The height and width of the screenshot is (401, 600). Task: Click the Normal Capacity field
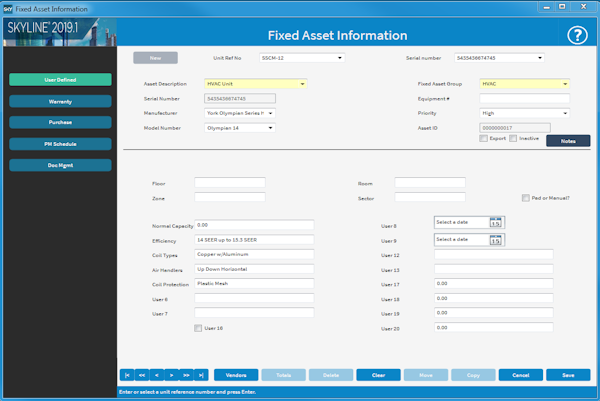pos(254,225)
